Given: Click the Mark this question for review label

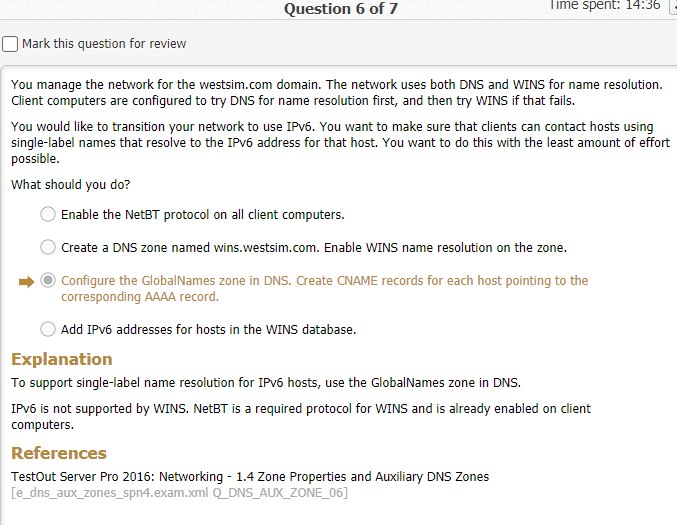Looking at the screenshot, I should pyautogui.click(x=104, y=44).
